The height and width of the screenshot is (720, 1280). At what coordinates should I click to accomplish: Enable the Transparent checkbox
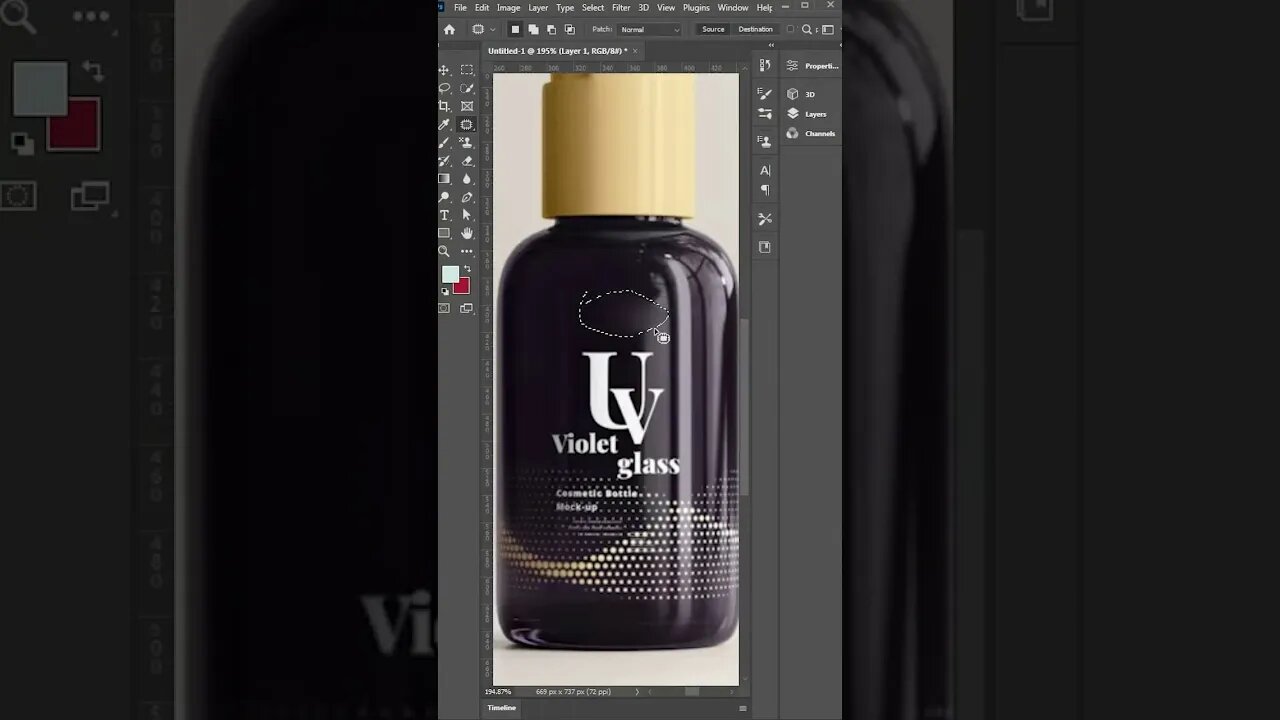click(790, 30)
